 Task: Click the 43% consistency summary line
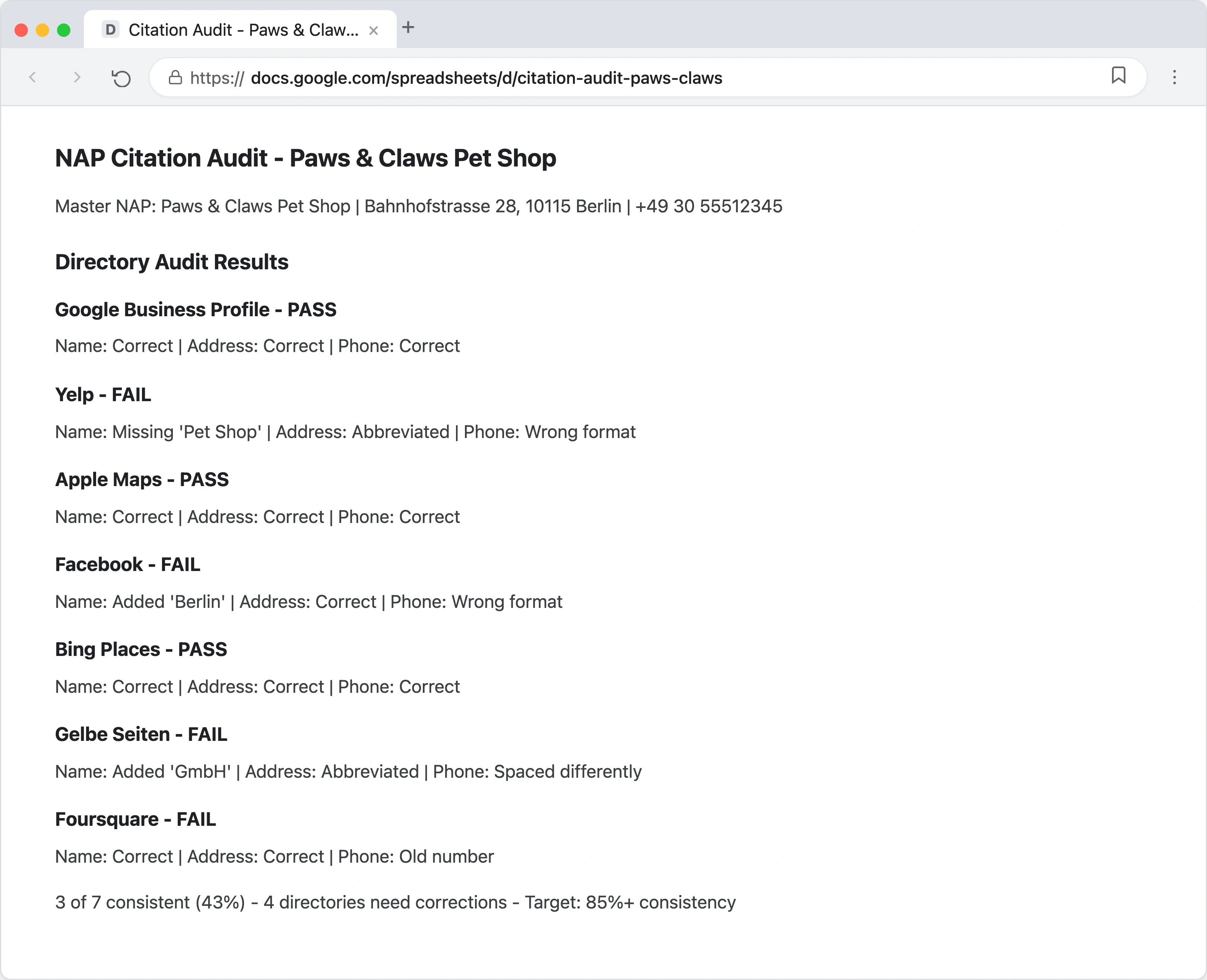click(395, 902)
